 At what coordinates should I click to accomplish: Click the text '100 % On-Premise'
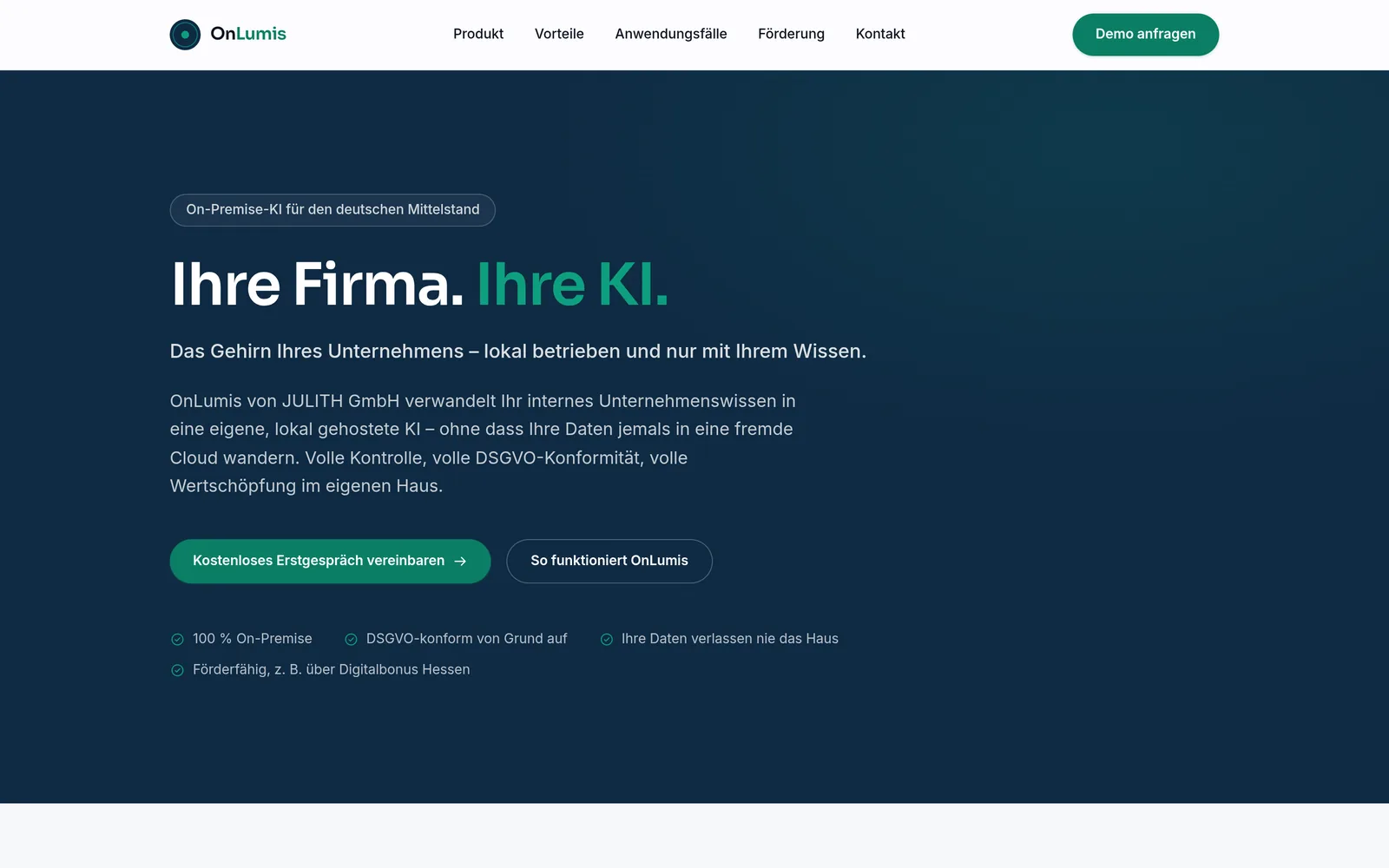coord(253,639)
